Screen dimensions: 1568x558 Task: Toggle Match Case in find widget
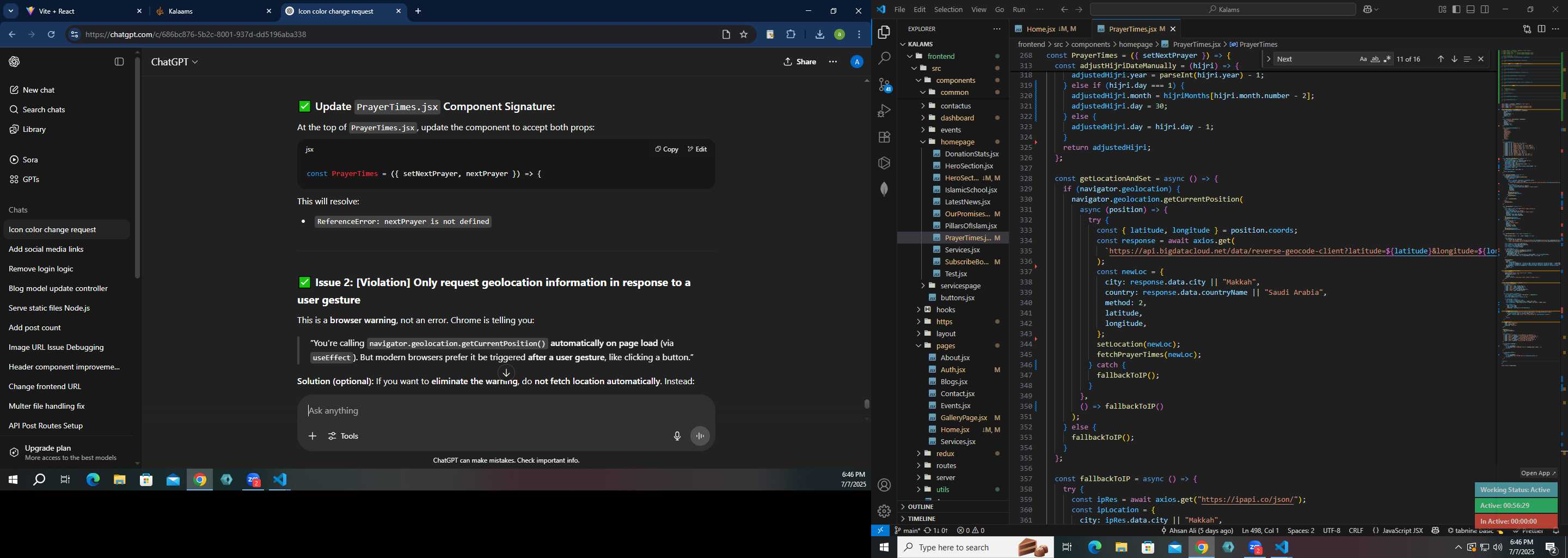tap(1363, 59)
